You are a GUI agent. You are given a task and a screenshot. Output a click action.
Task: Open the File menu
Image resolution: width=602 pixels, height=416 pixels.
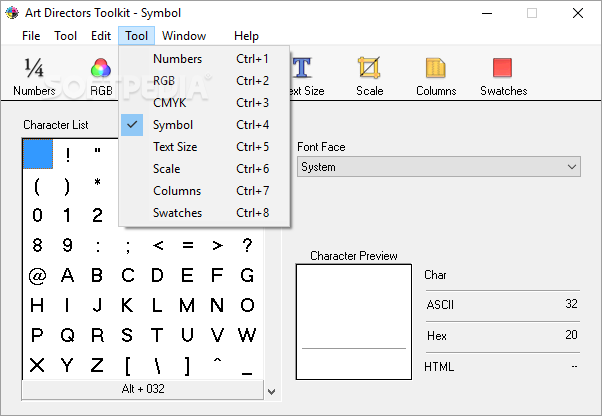[31, 36]
